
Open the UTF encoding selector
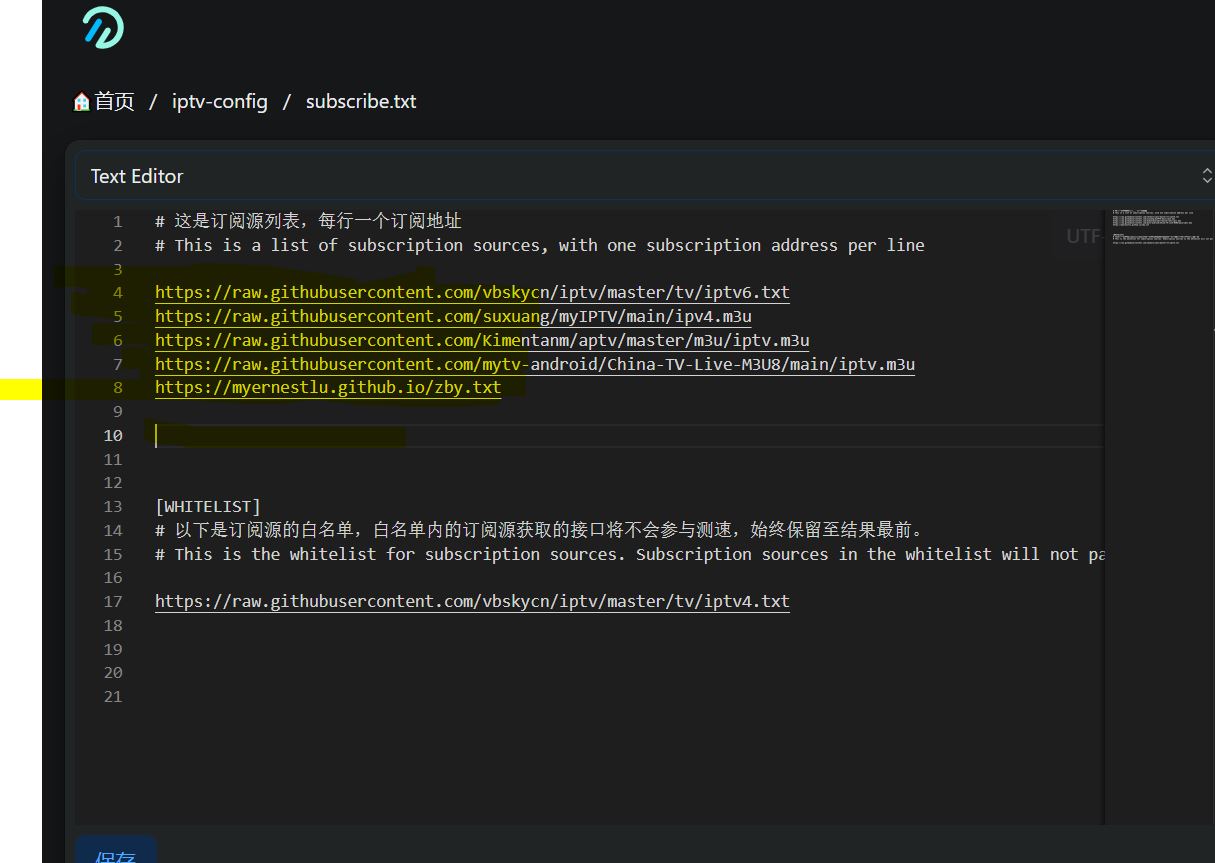click(1082, 236)
